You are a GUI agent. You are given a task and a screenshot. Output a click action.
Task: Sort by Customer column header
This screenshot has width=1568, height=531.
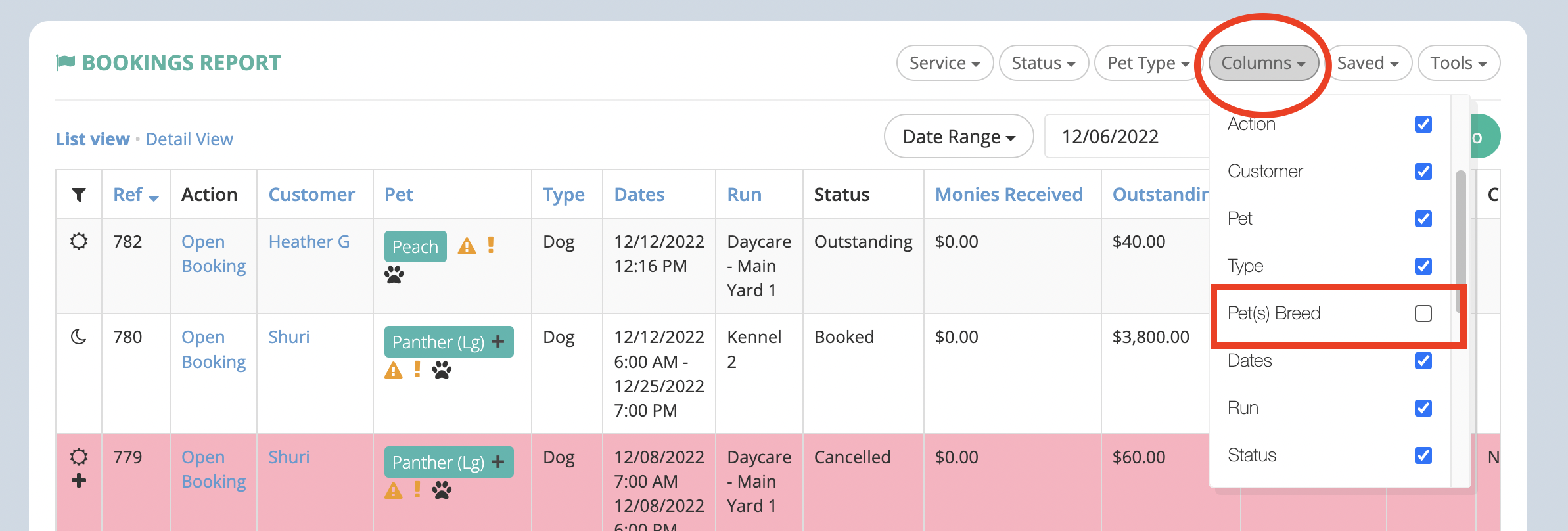click(311, 195)
